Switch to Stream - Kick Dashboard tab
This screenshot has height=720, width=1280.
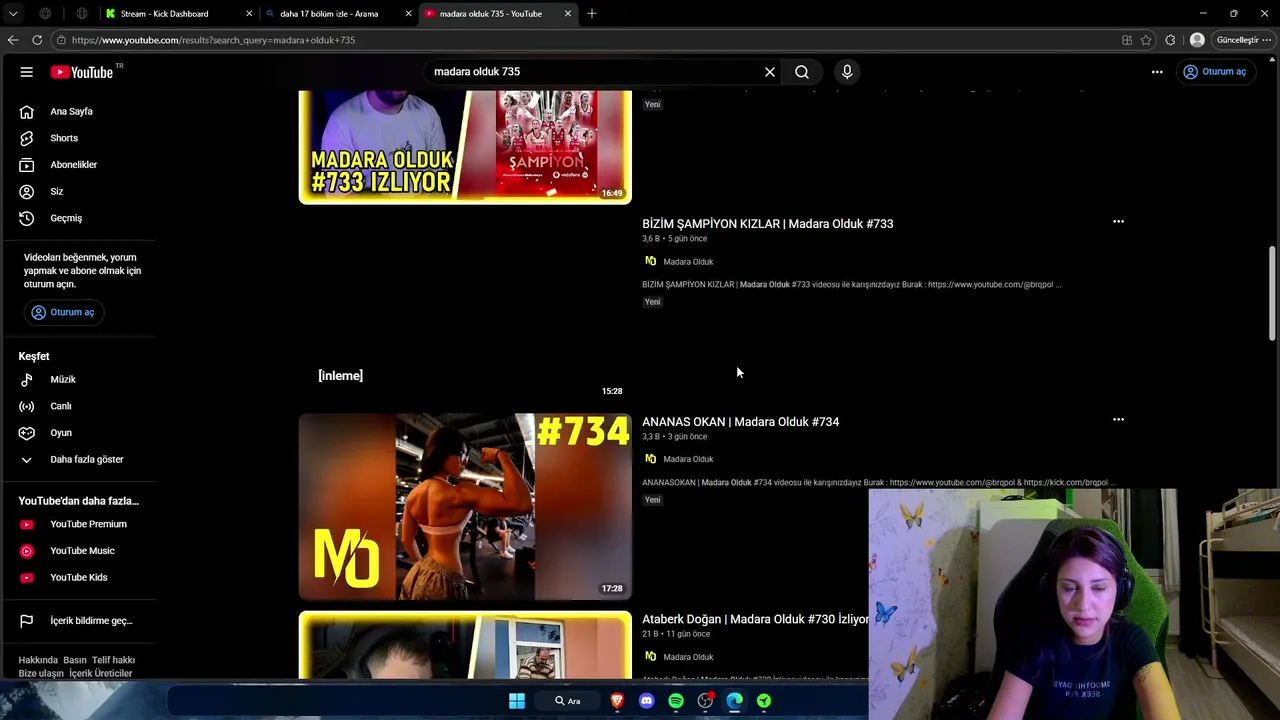pos(179,14)
